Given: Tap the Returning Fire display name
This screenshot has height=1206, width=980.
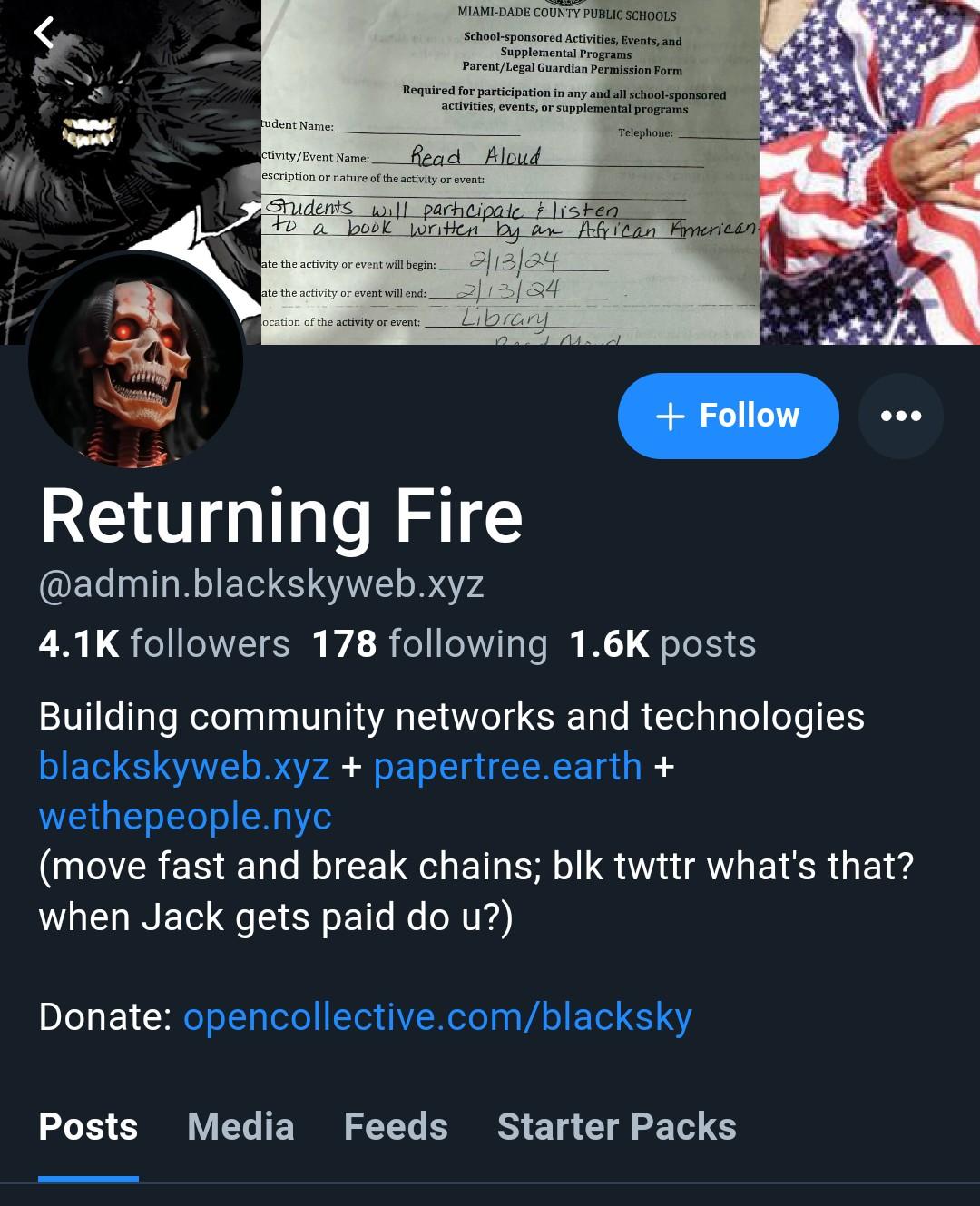Looking at the screenshot, I should (x=281, y=515).
